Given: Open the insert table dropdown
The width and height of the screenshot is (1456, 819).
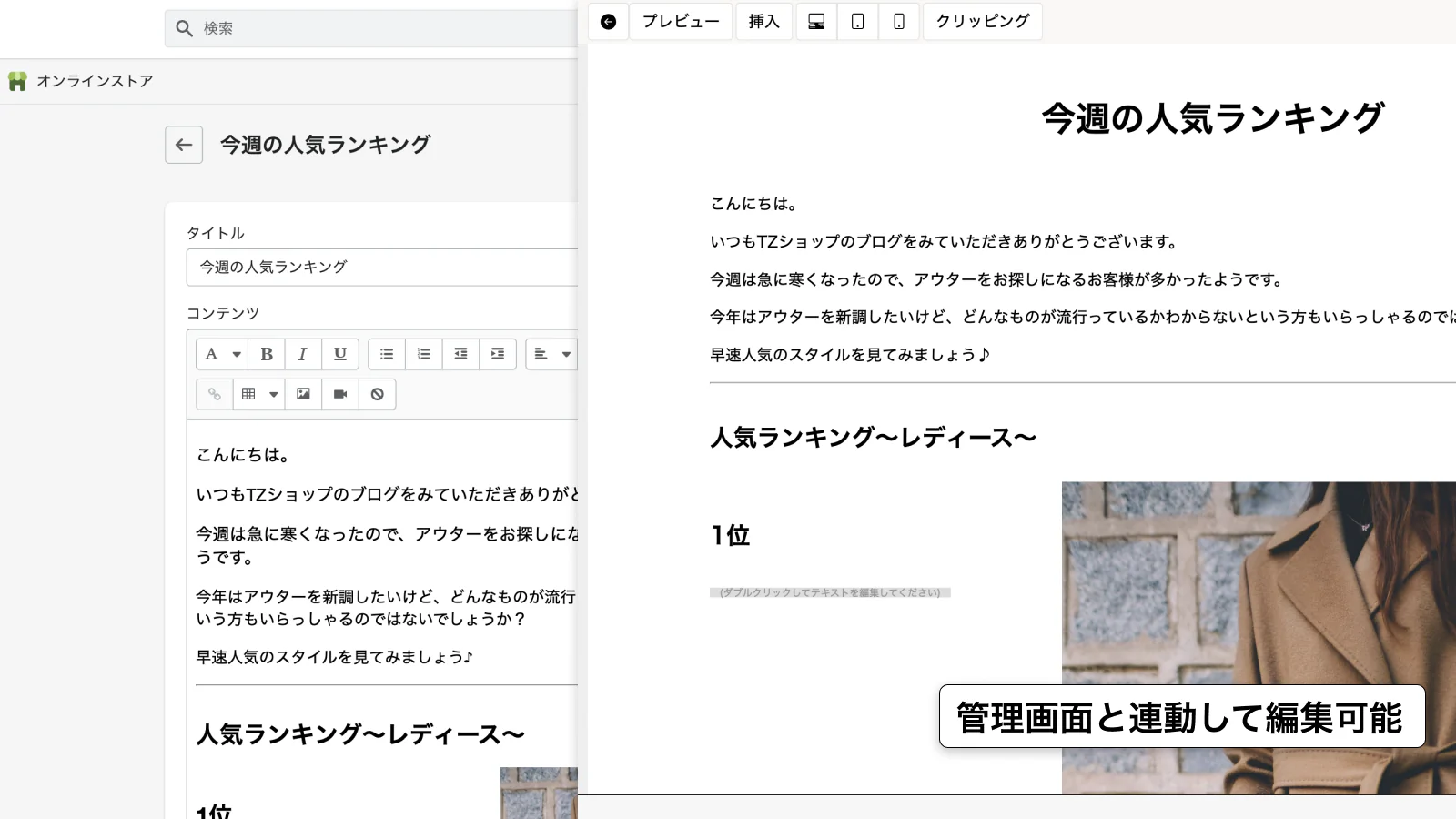Looking at the screenshot, I should tap(259, 394).
